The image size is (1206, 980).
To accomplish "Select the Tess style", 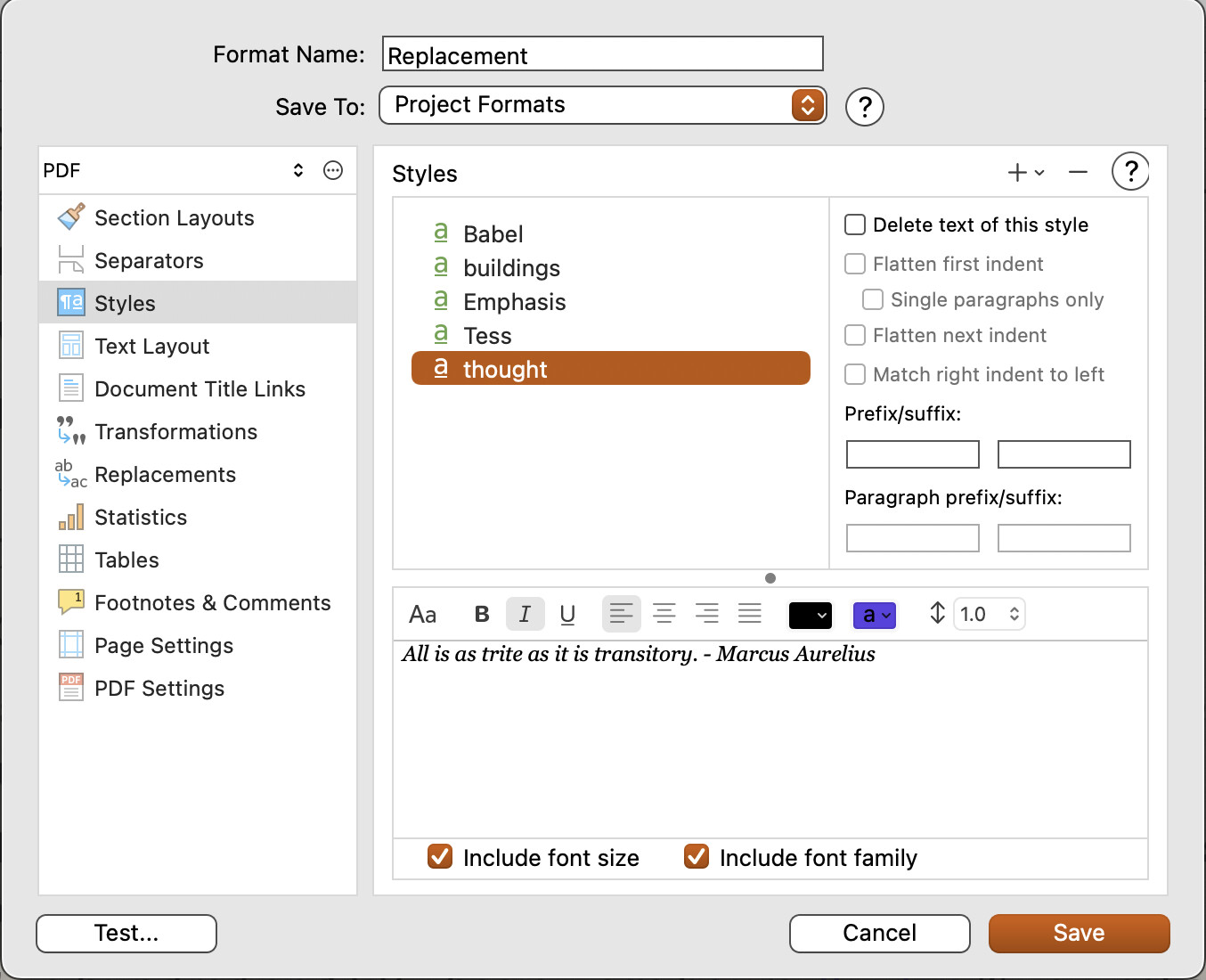I will coord(611,336).
